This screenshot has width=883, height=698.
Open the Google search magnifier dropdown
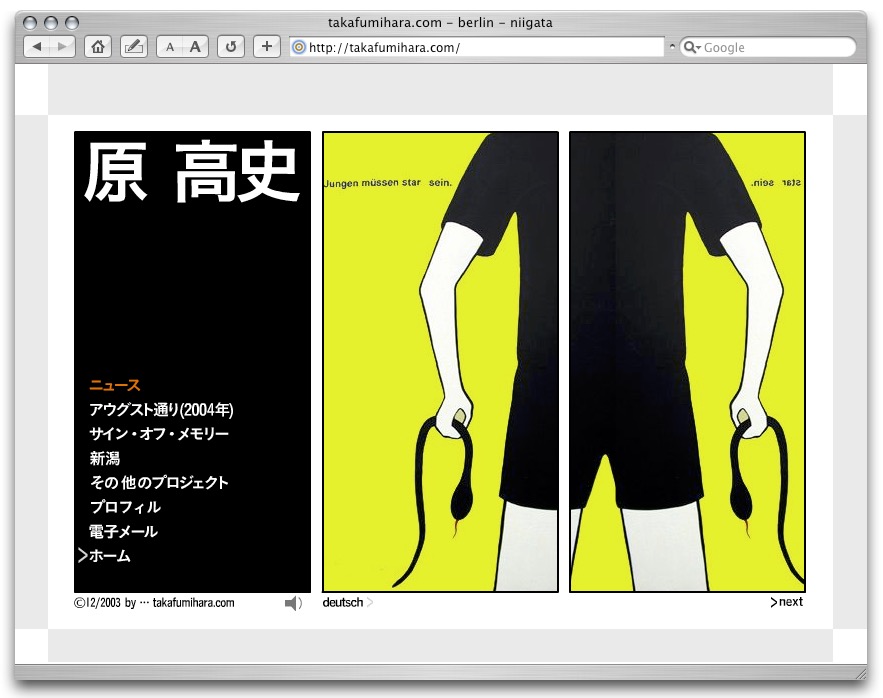[x=691, y=47]
